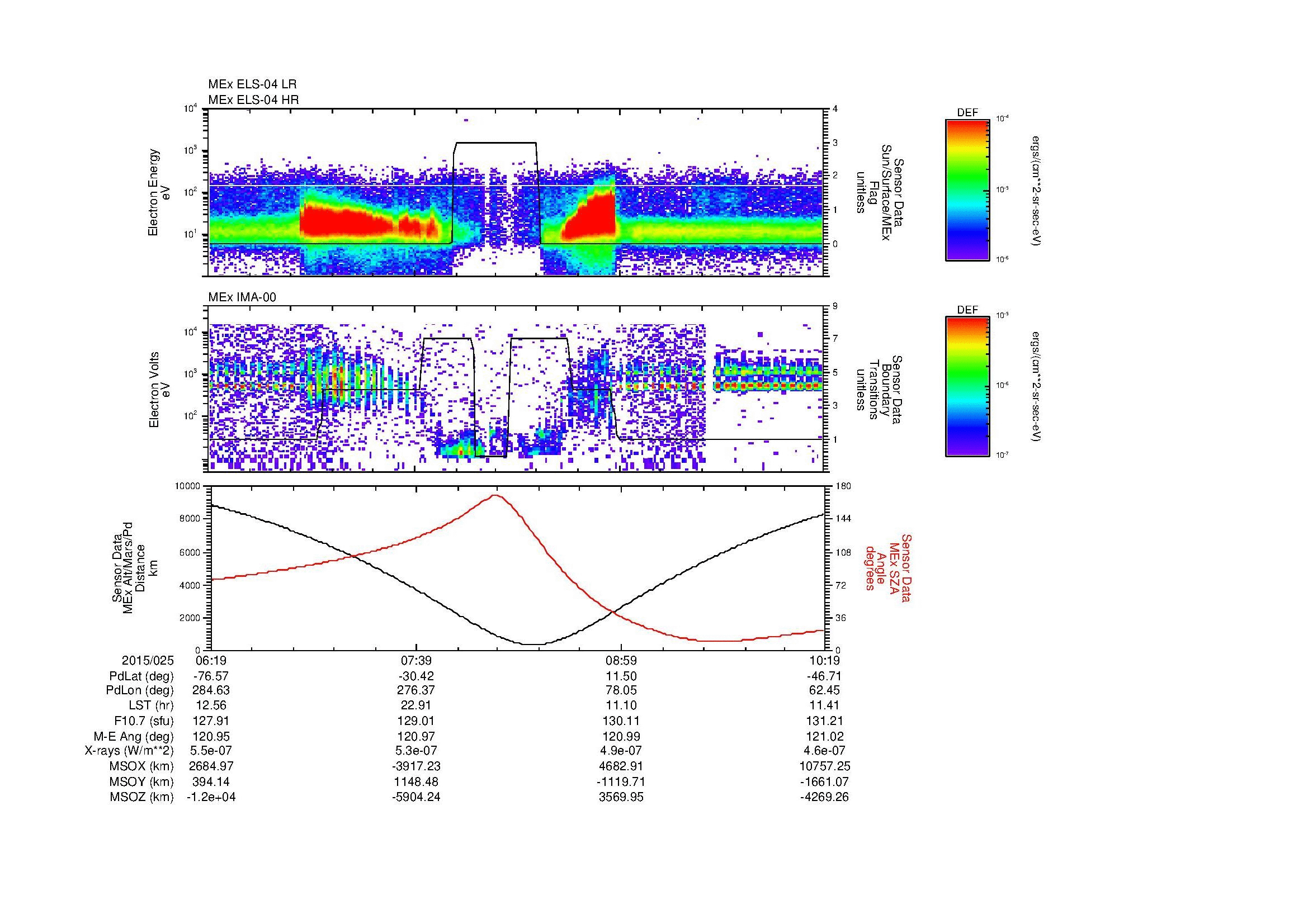Click the left axis tick label '10000'
The width and height of the screenshot is (1308, 924).
tap(188, 486)
